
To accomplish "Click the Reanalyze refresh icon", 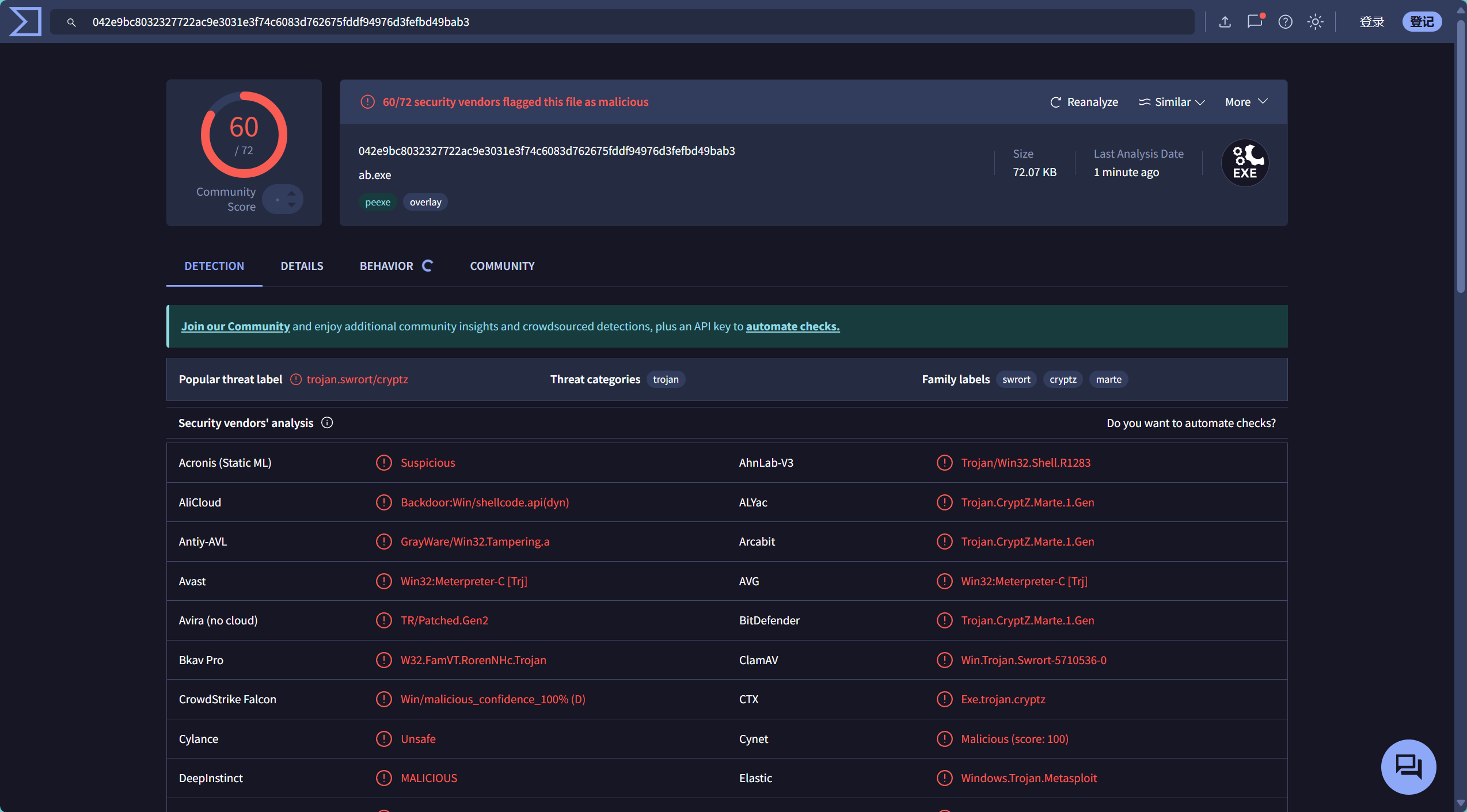I will coord(1055,102).
